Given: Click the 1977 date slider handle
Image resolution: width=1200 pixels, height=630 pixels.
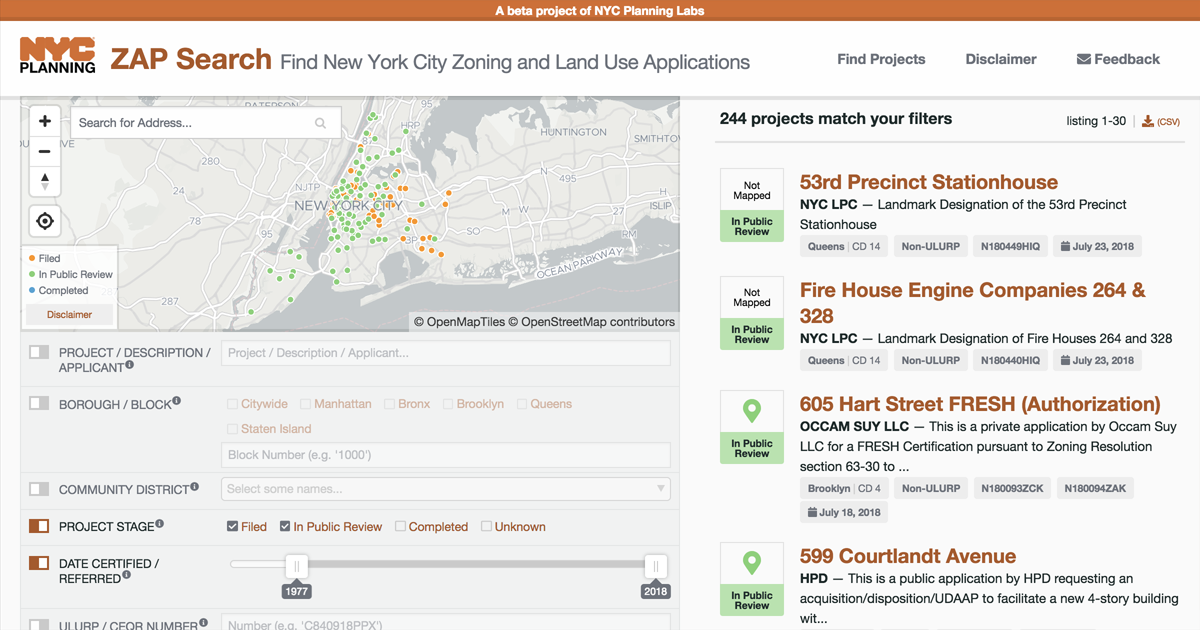Looking at the screenshot, I should click(x=296, y=567).
